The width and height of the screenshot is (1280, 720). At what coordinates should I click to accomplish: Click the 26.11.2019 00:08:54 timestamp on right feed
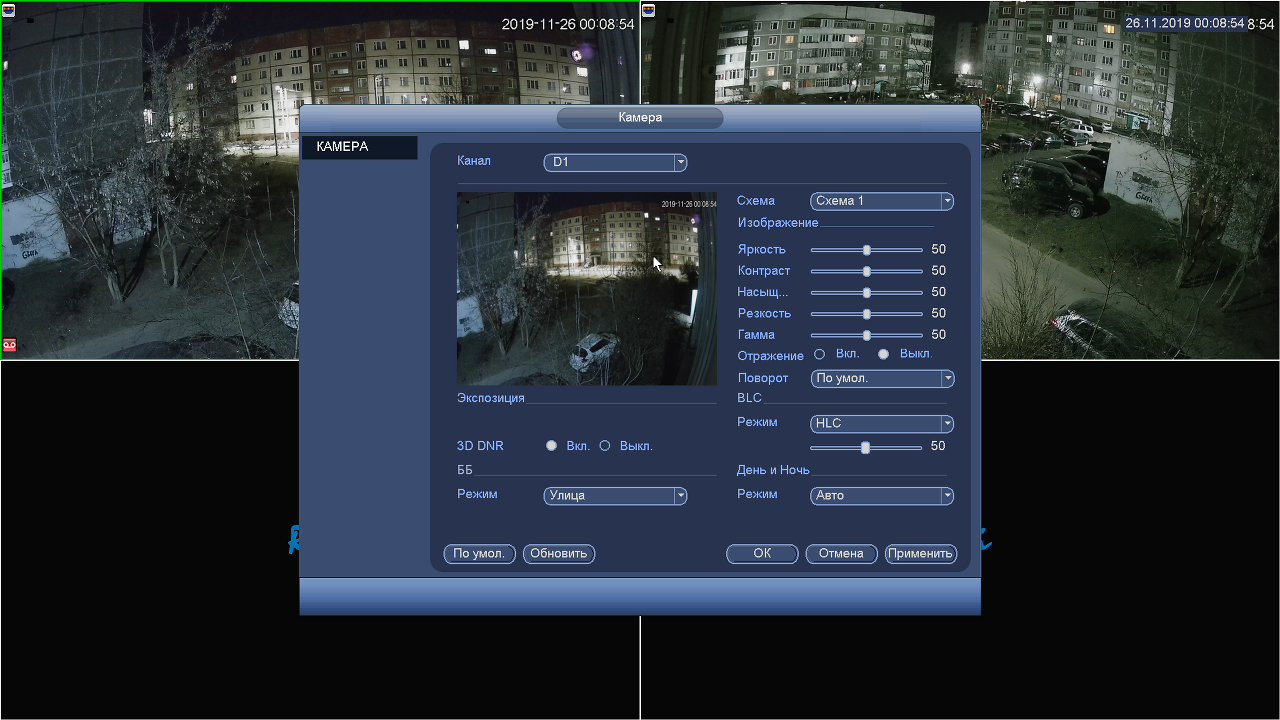1185,23
